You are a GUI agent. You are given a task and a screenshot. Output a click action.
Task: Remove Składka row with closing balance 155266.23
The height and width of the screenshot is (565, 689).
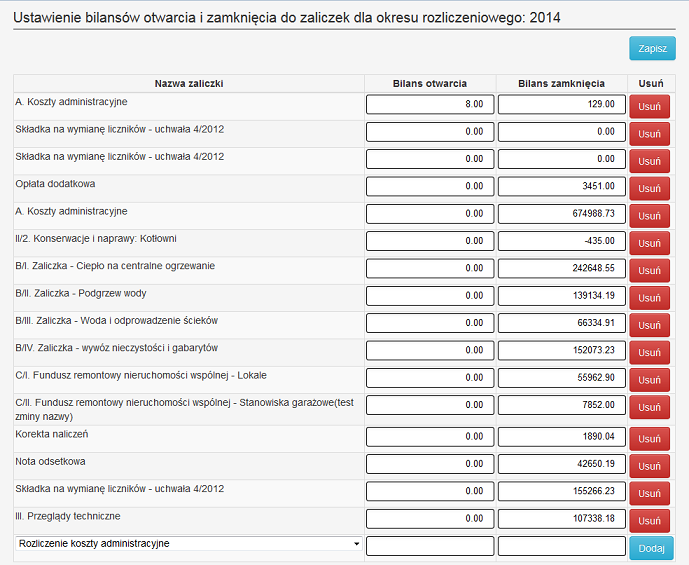coord(649,493)
